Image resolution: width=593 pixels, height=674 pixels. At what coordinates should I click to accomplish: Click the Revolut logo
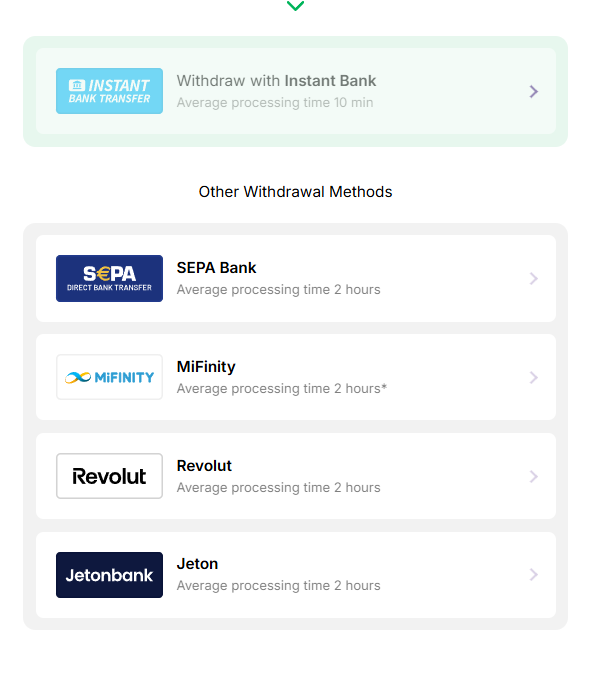click(109, 476)
